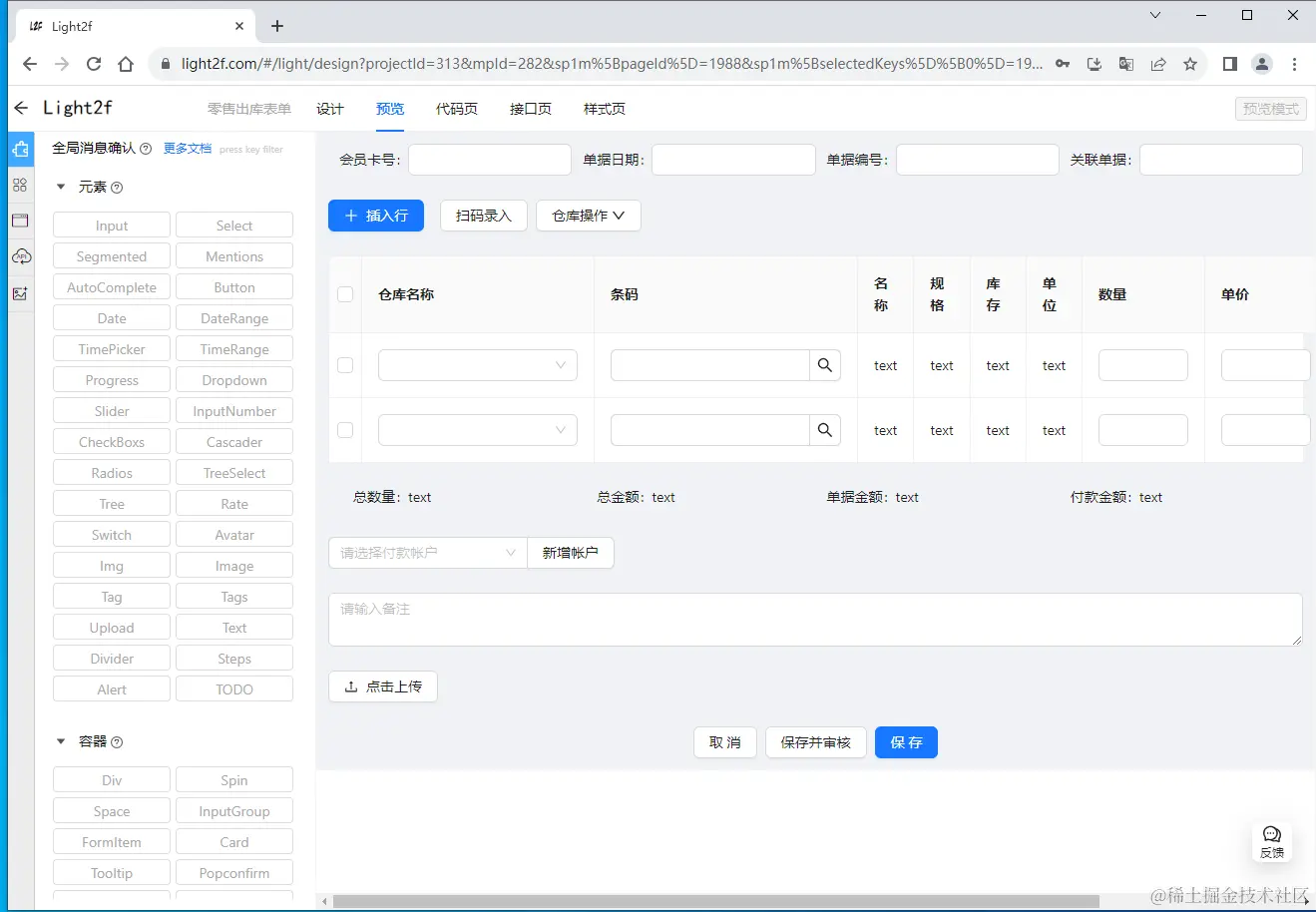1316x912 pixels.
Task: Click the help icon beside 全局消息确认
Action: click(x=146, y=149)
